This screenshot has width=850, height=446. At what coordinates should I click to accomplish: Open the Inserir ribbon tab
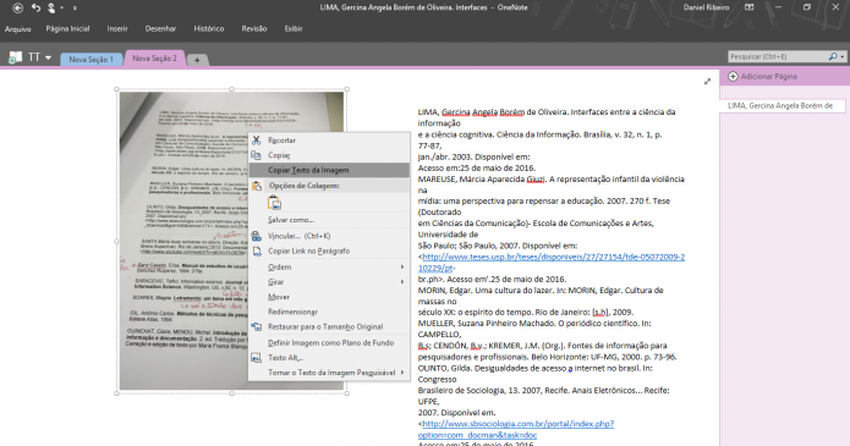(117, 29)
